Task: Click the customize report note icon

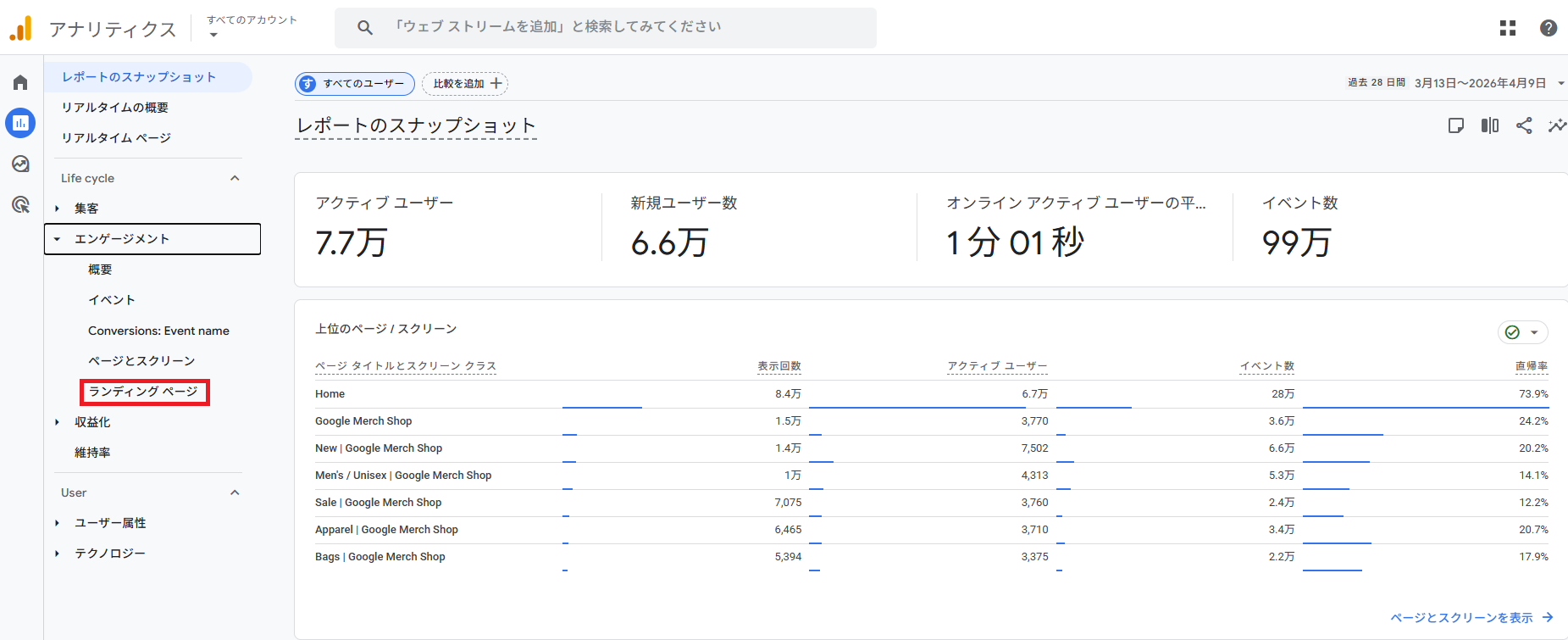Action: tap(1456, 125)
